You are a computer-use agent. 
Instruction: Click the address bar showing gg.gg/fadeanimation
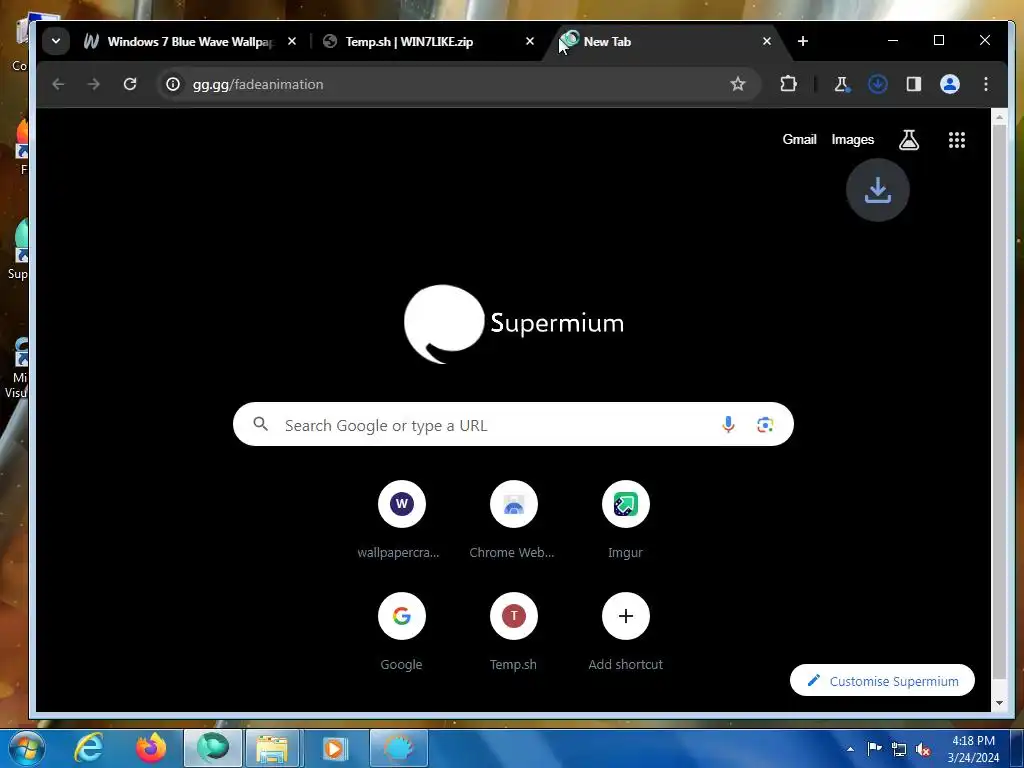[457, 84]
